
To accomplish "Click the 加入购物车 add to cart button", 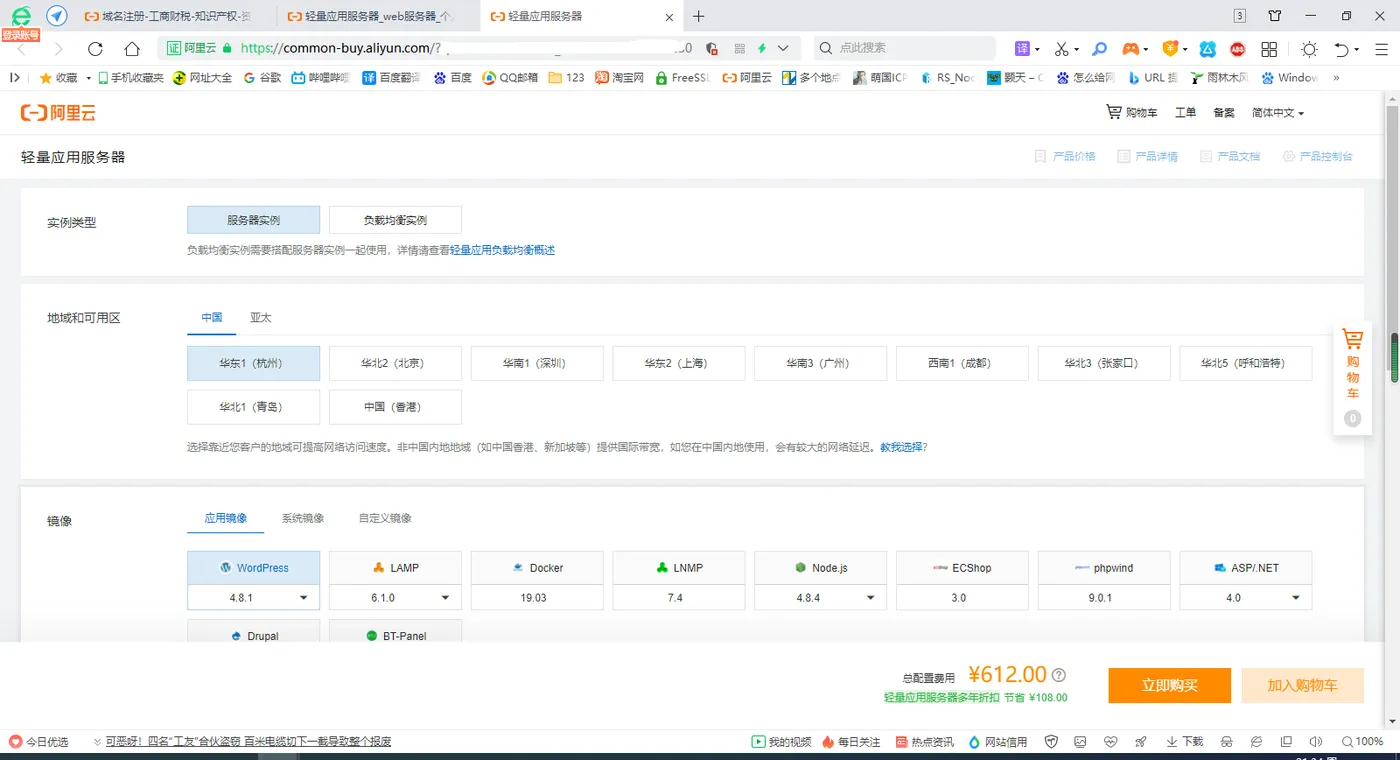I will pyautogui.click(x=1302, y=686).
